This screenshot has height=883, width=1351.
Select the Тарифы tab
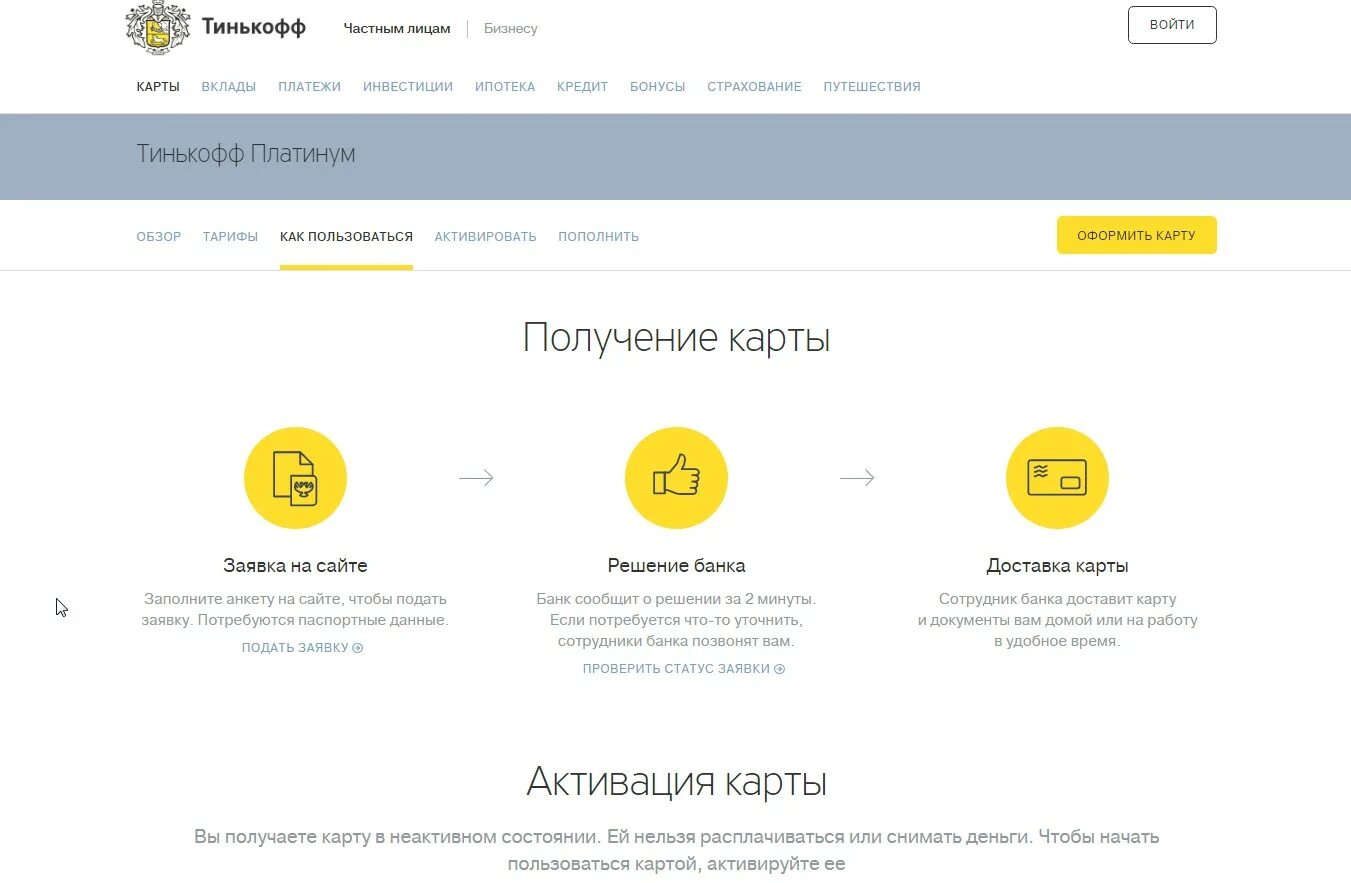[231, 237]
